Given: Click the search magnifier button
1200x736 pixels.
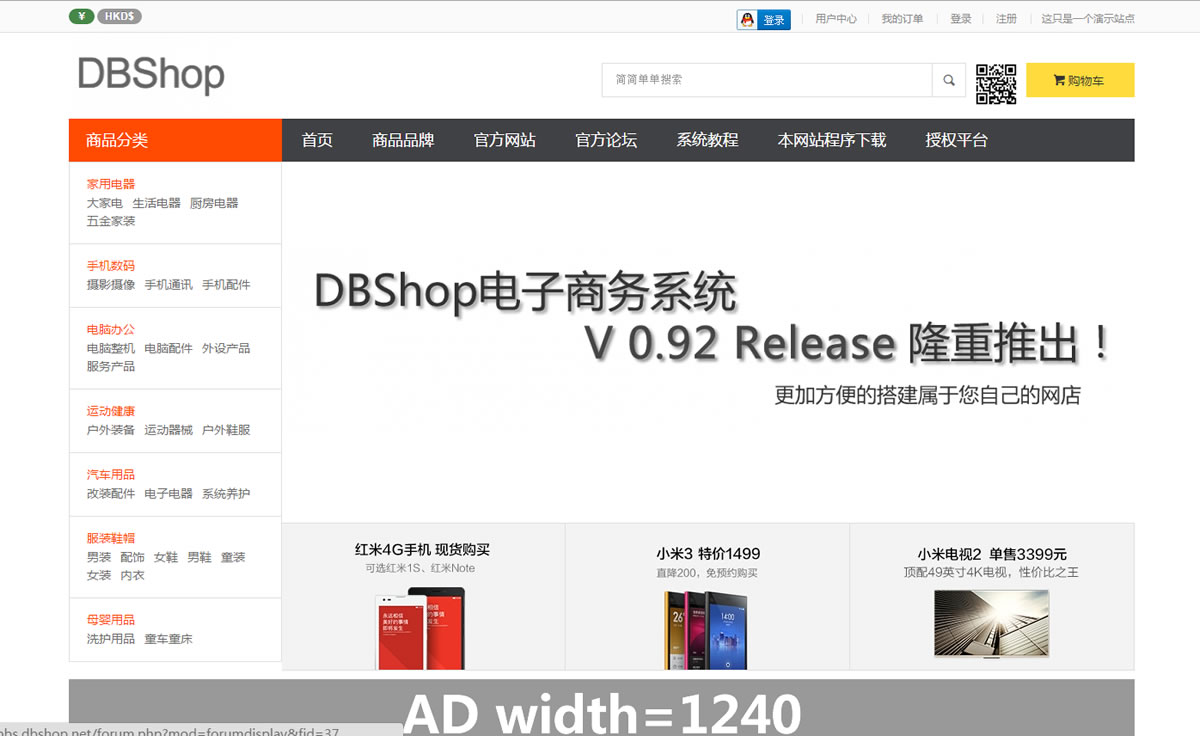Looking at the screenshot, I should click(x=948, y=80).
